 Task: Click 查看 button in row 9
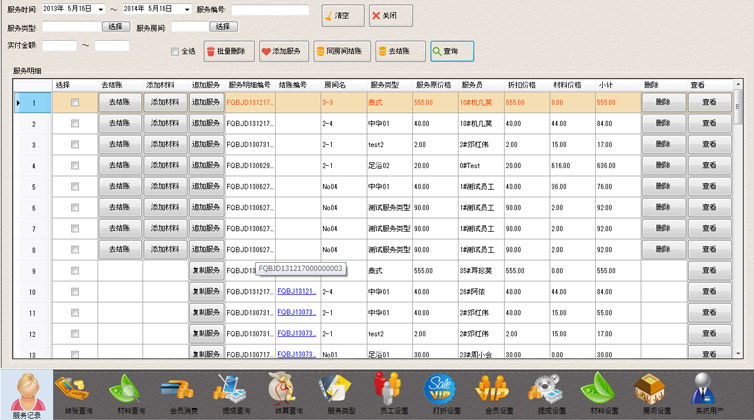coord(710,270)
